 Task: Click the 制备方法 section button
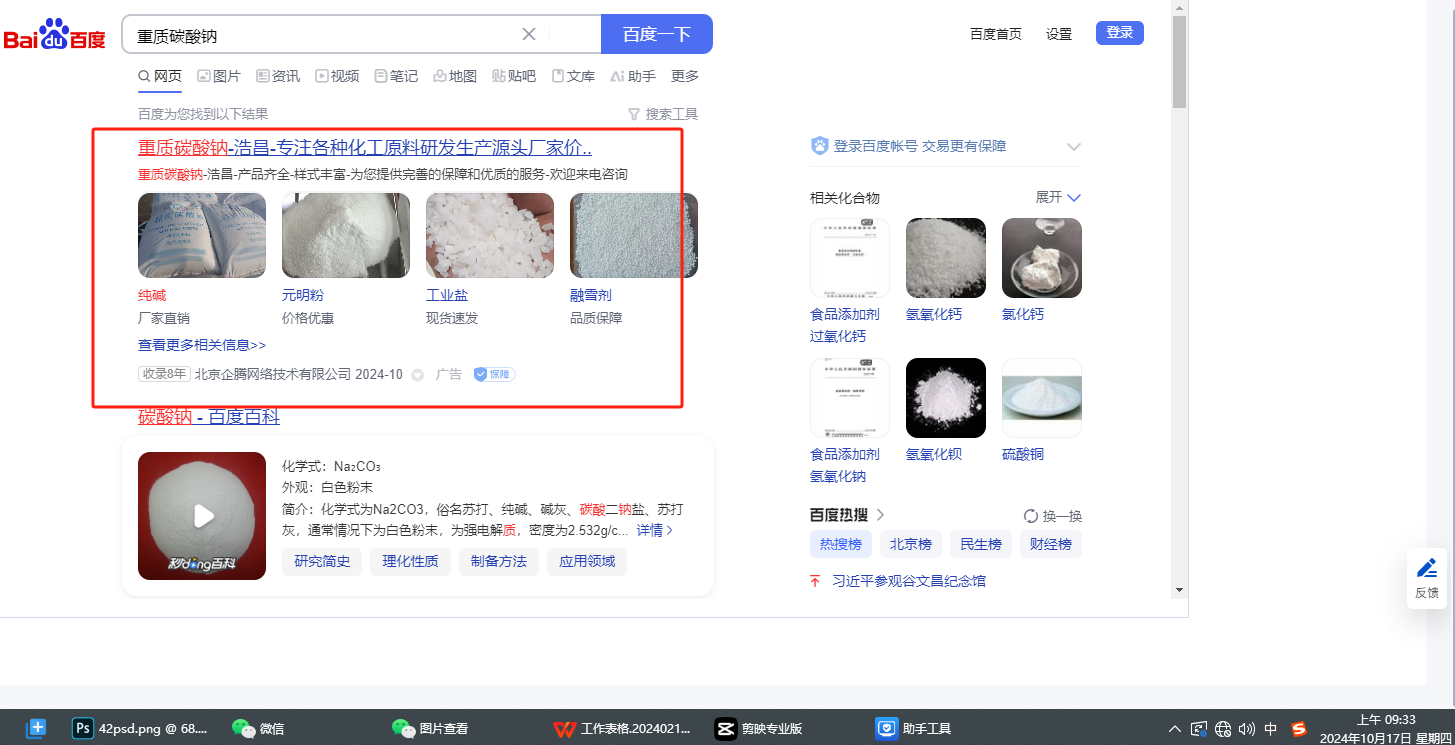point(498,561)
